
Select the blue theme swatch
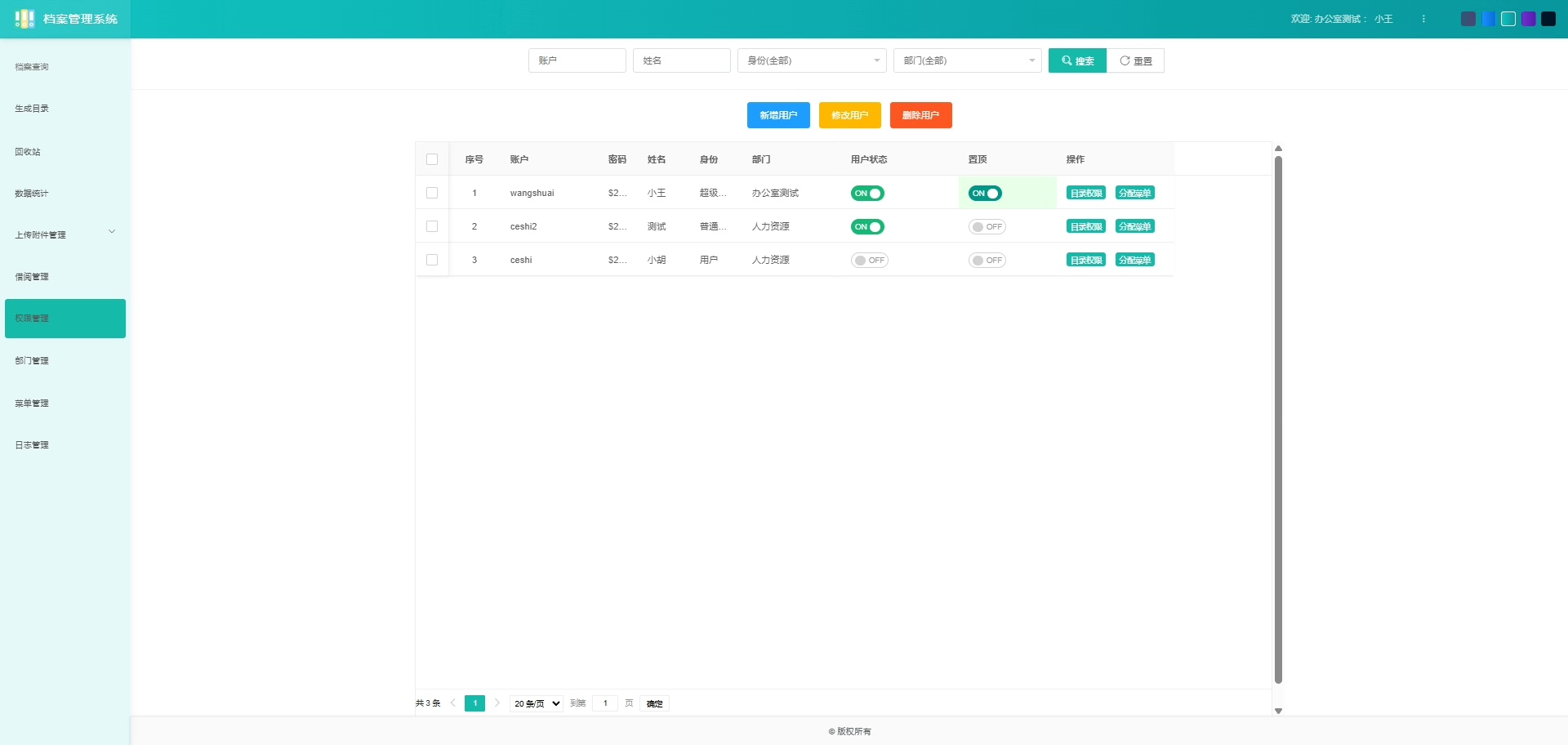(1489, 19)
